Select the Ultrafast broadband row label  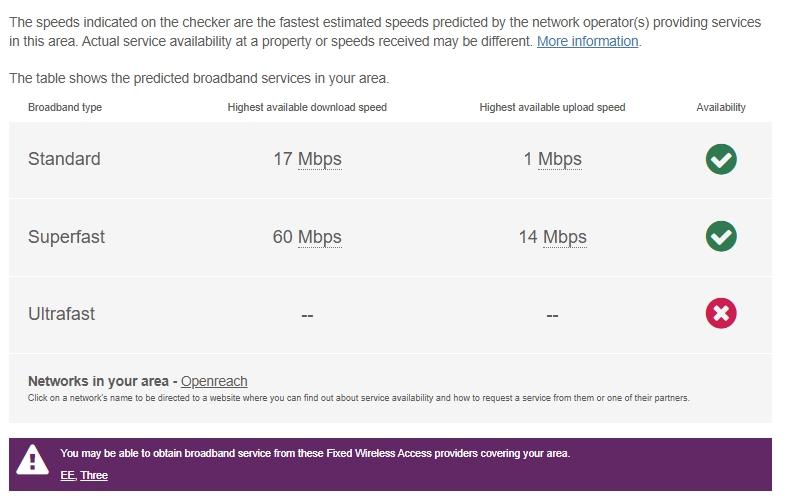coord(61,314)
